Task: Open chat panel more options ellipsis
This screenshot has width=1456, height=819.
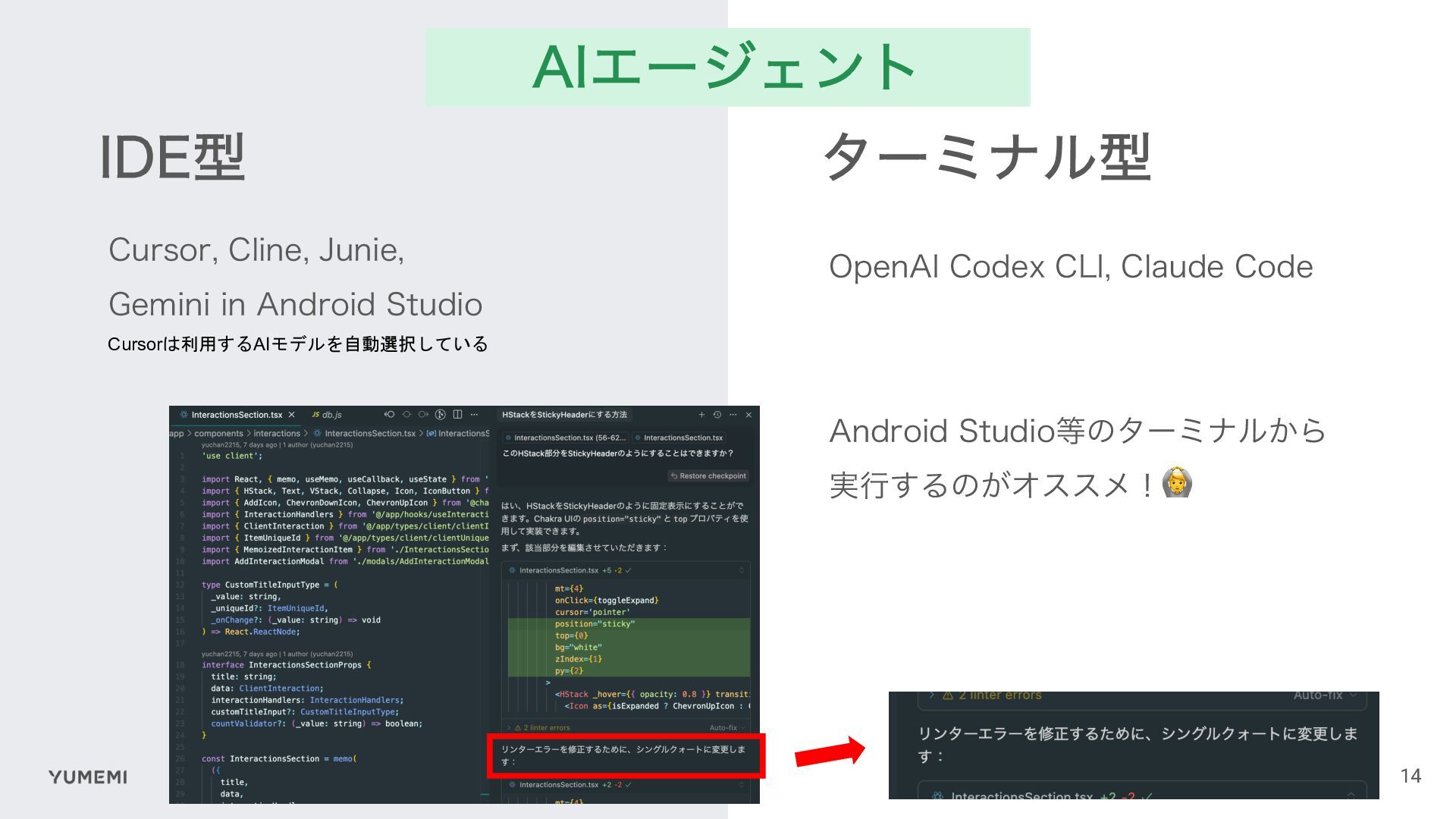Action: tap(733, 415)
